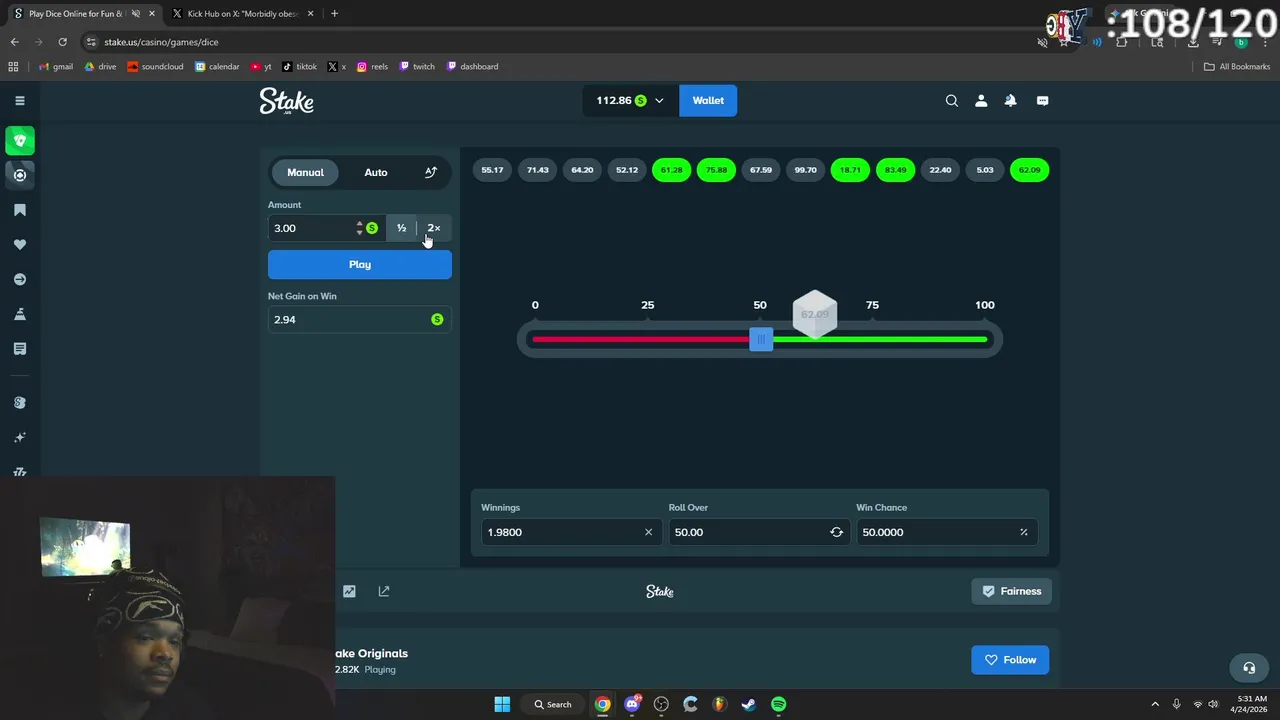
Task: Double the bet with 2× button
Action: pyautogui.click(x=434, y=228)
